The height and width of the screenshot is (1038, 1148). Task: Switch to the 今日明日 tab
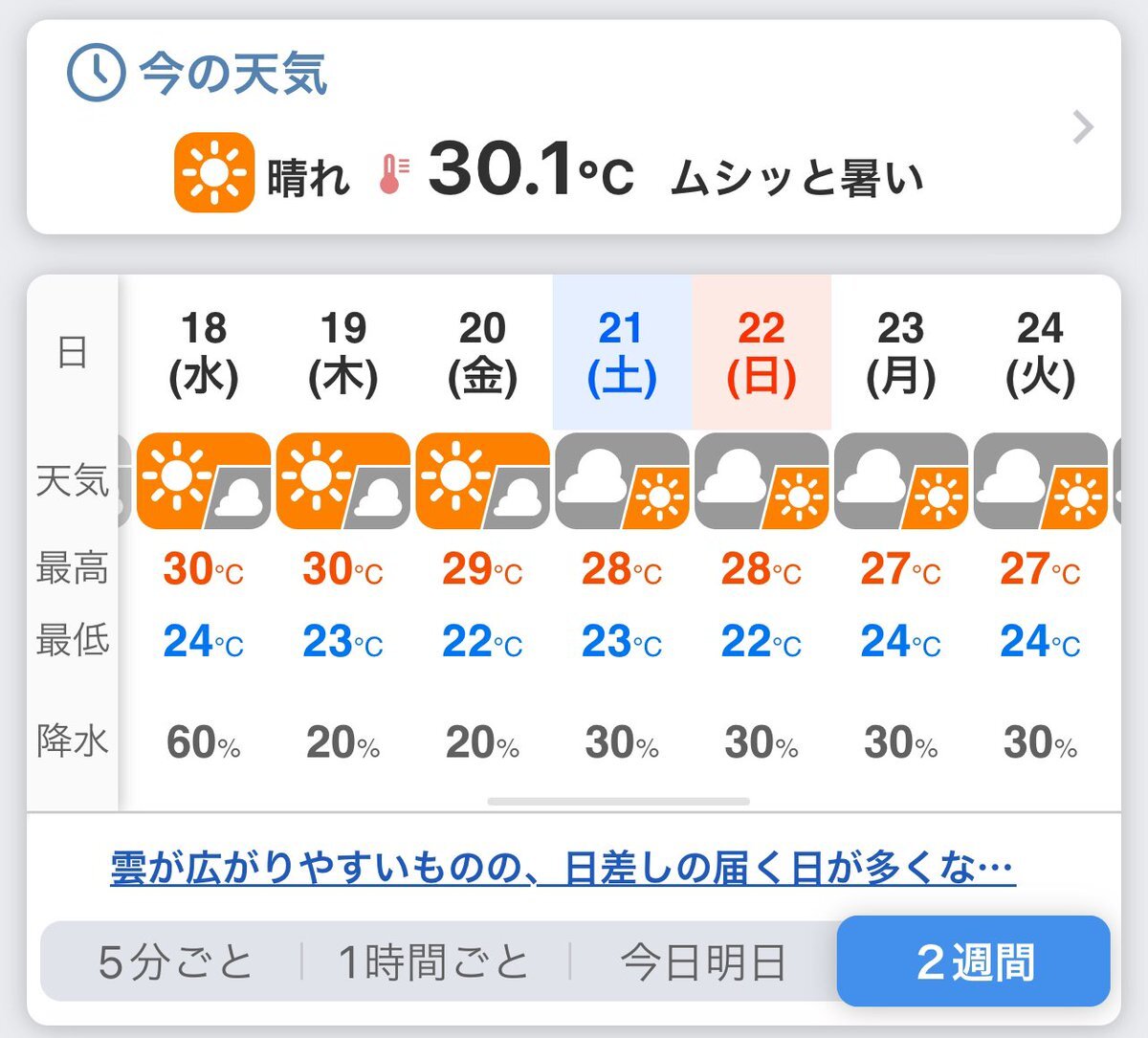pos(703,961)
